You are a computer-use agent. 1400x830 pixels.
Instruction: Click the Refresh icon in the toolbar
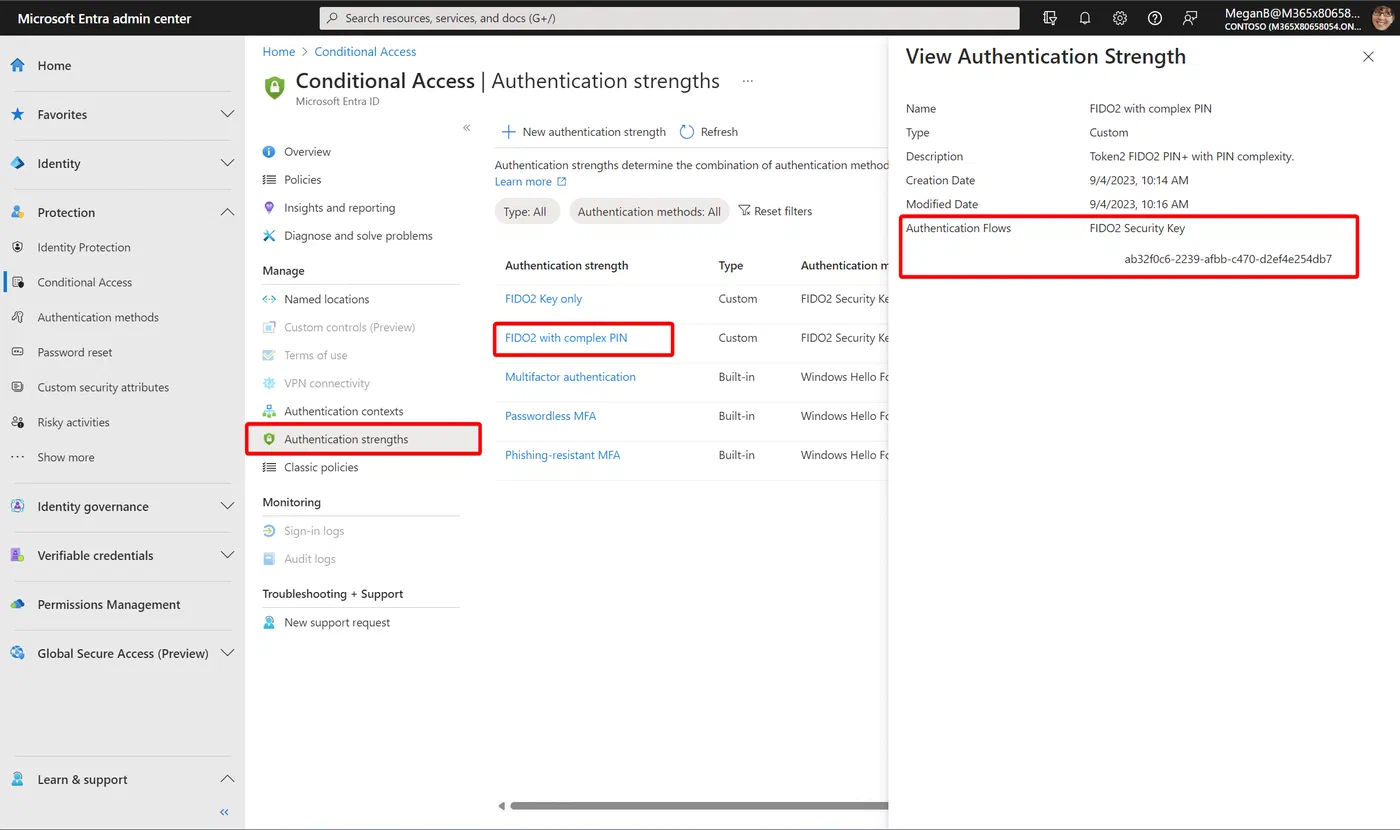tap(687, 132)
